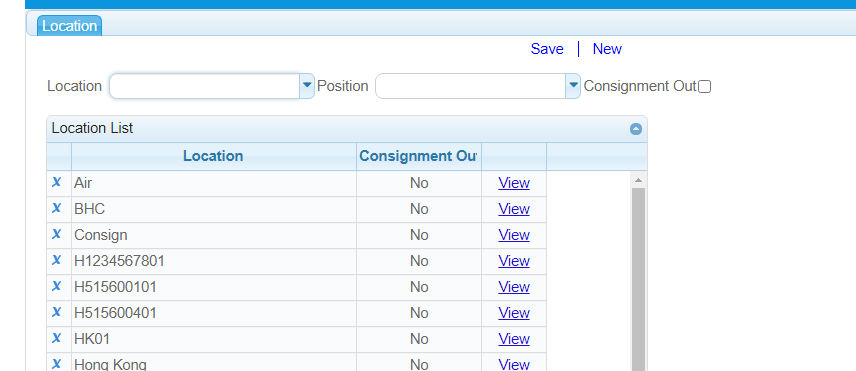The width and height of the screenshot is (856, 371).
Task: Collapse the Location List panel
Action: [636, 129]
